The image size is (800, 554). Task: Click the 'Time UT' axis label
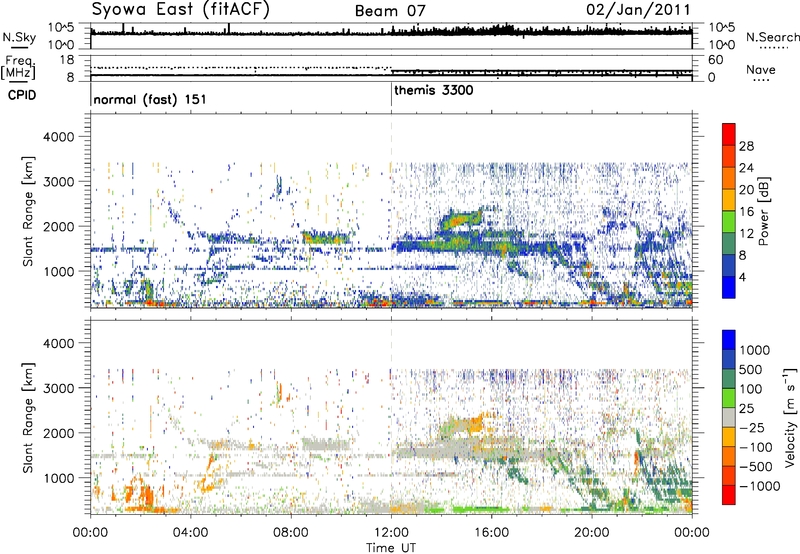[391, 547]
